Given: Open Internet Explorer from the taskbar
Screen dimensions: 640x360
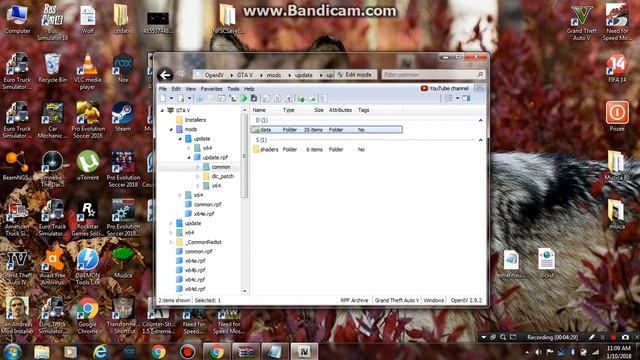Looking at the screenshot, I should click(x=100, y=351).
